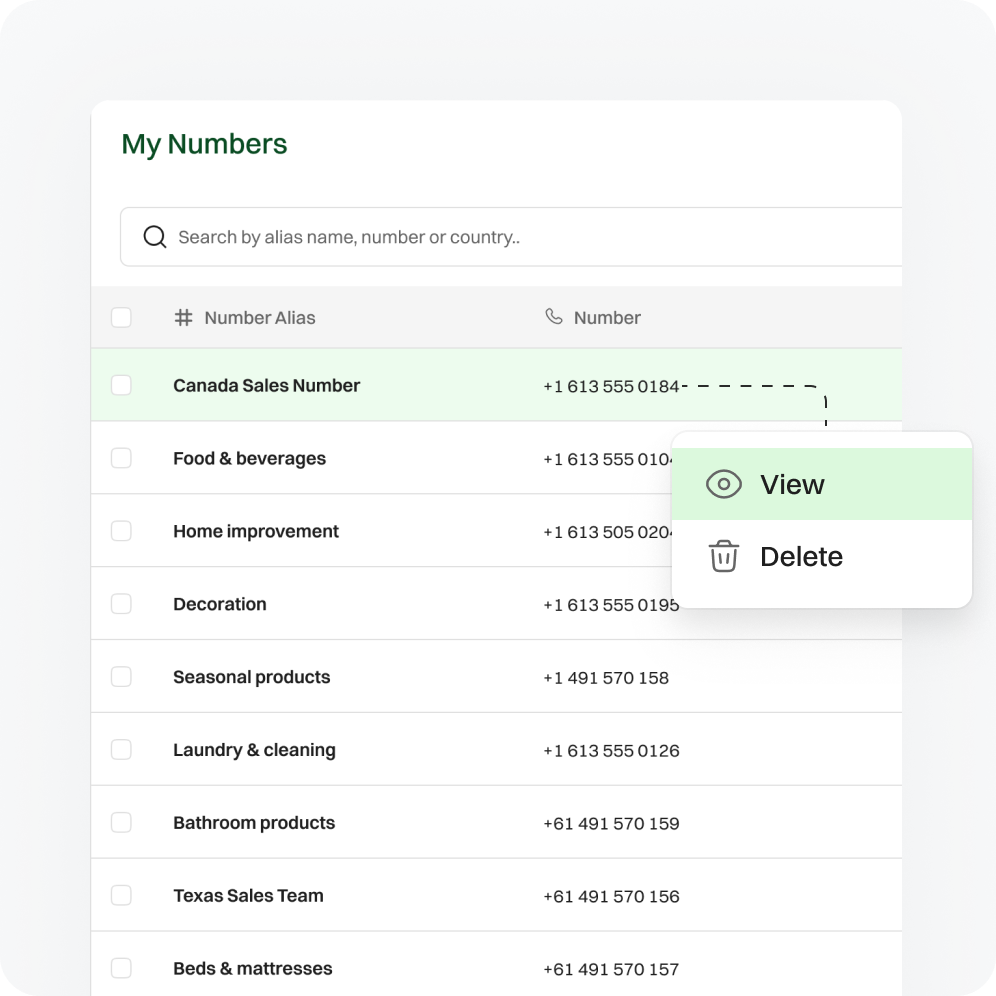Click the Beds & mattresses alias

tap(252, 968)
